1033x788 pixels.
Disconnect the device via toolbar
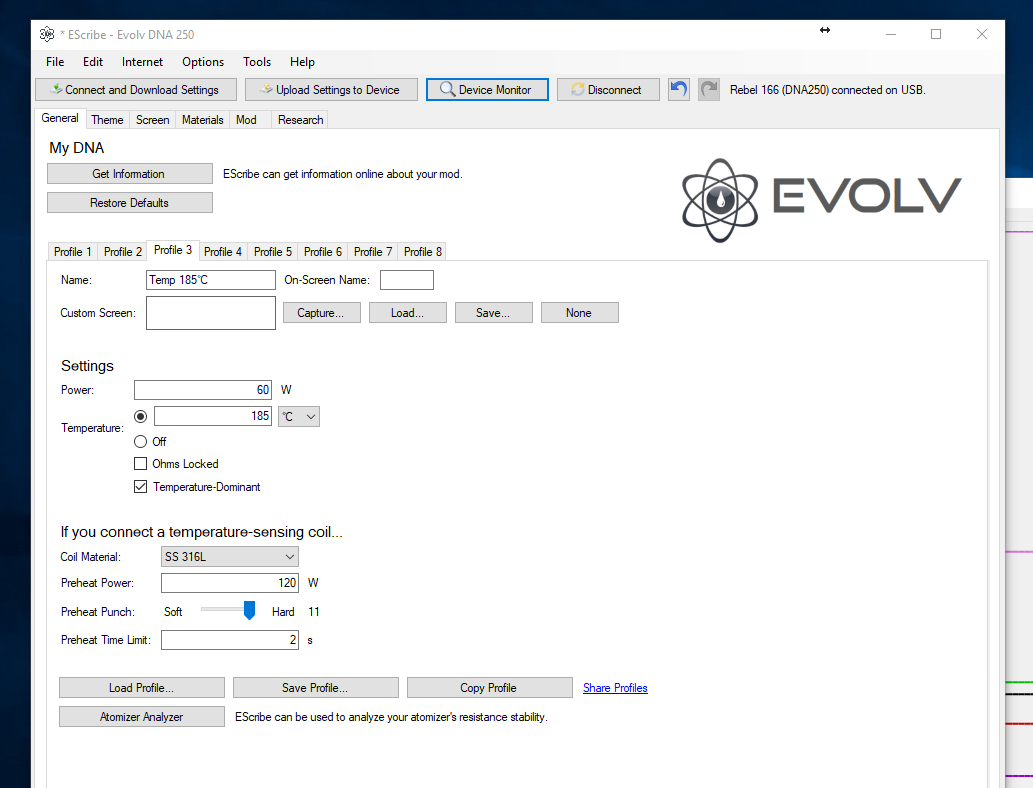pos(607,90)
